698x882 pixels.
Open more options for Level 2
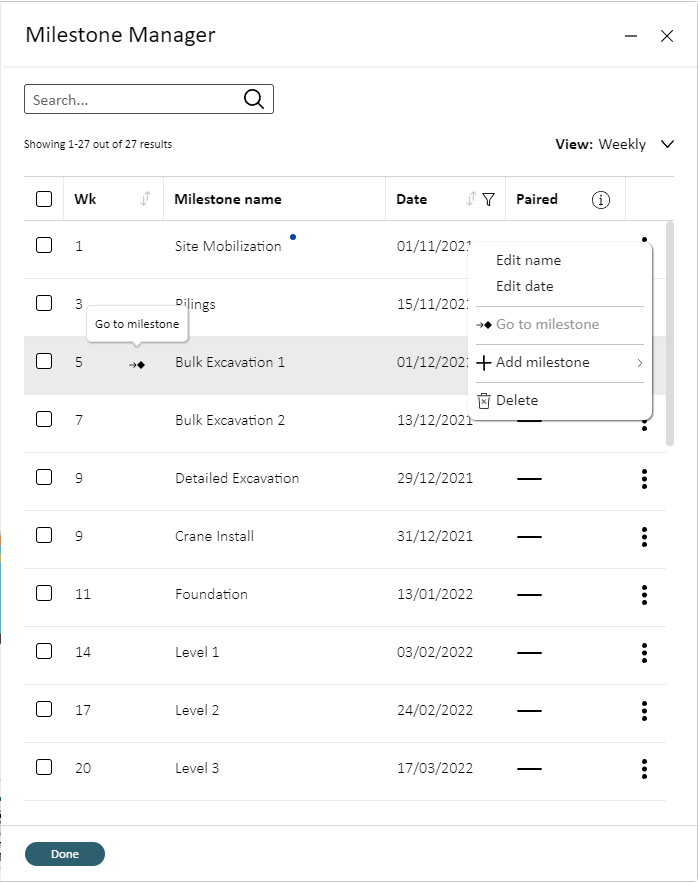645,710
